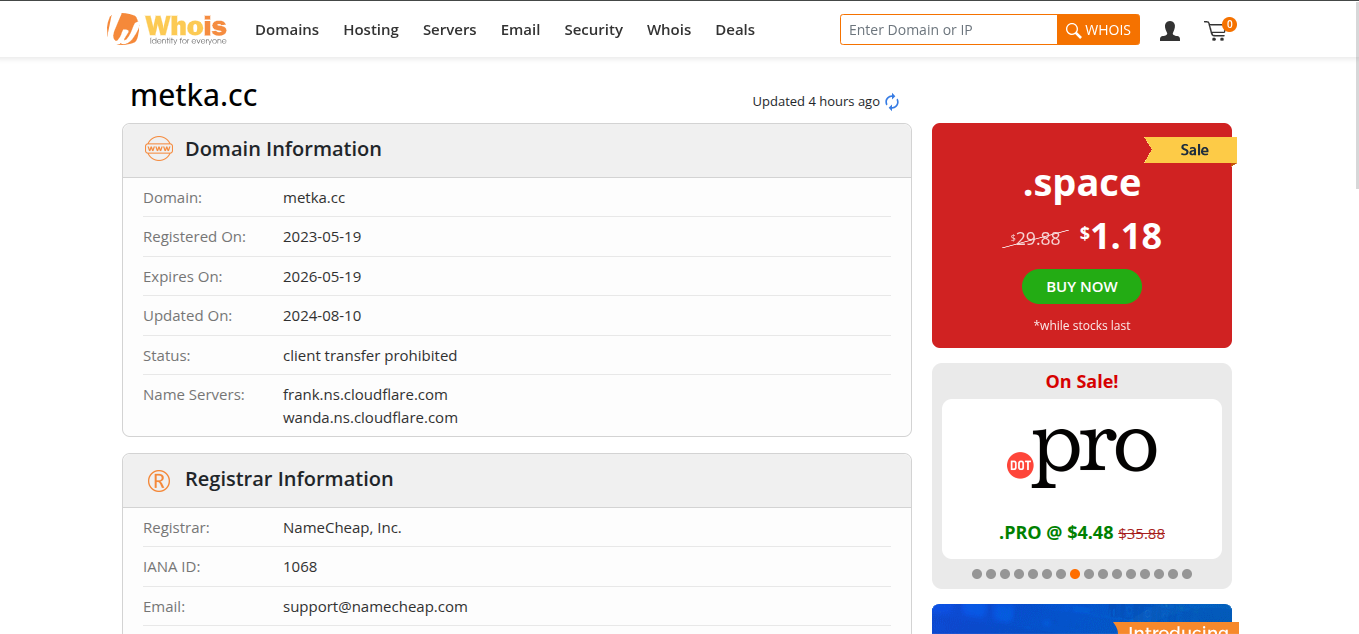Click name server wanda.ns.cloudflare.com
The width and height of the screenshot is (1359, 634).
click(x=370, y=418)
